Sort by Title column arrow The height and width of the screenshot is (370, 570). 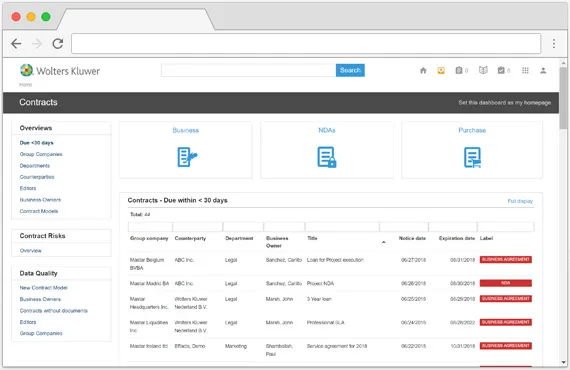384,242
